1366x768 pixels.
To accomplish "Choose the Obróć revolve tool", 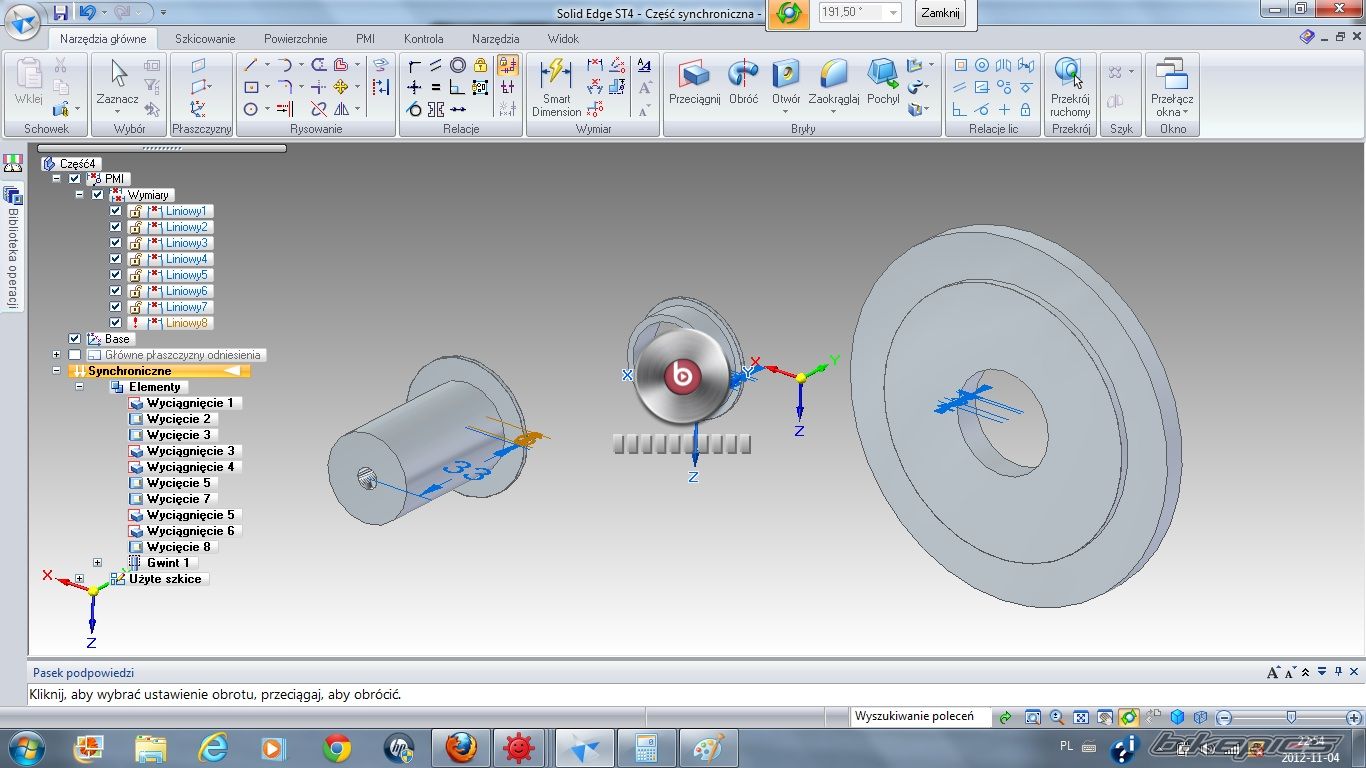I will coord(743,81).
